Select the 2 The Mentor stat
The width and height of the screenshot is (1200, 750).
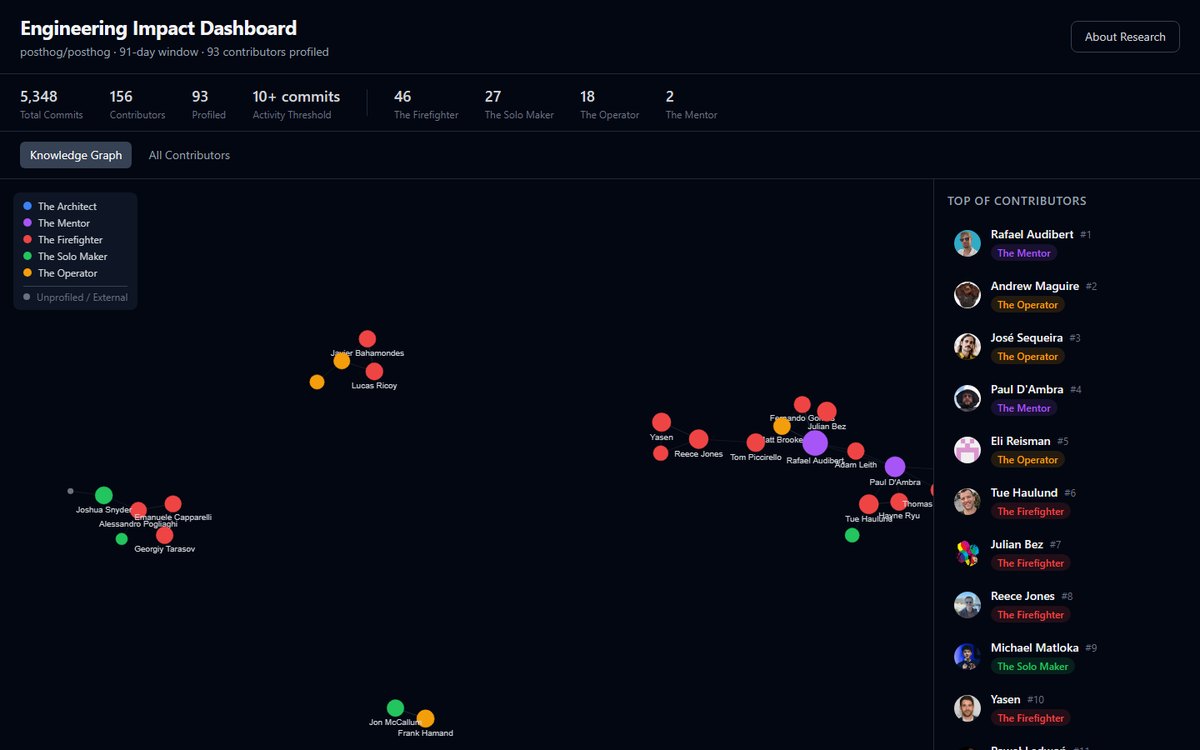(x=691, y=104)
